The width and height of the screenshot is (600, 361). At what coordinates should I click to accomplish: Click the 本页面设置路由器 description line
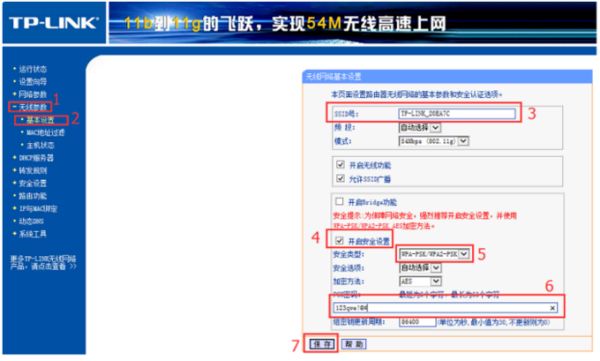[x=416, y=94]
